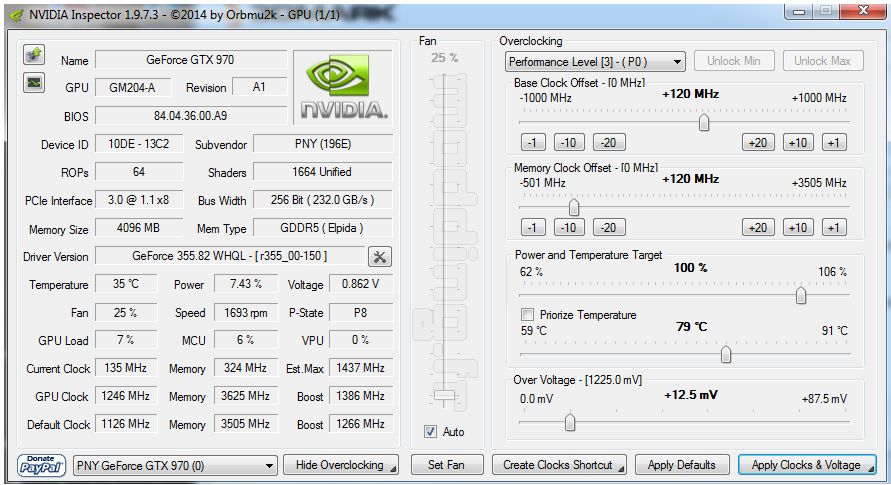Viewport: 891px width, 485px height.
Task: Click the P-State value P8
Action: 361,313
